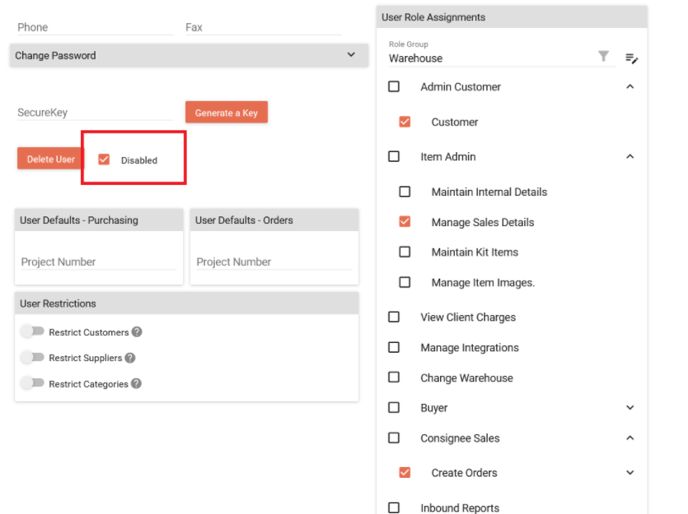688x514 pixels.
Task: Toggle the Restrict Categories switch
Action: coord(32,383)
